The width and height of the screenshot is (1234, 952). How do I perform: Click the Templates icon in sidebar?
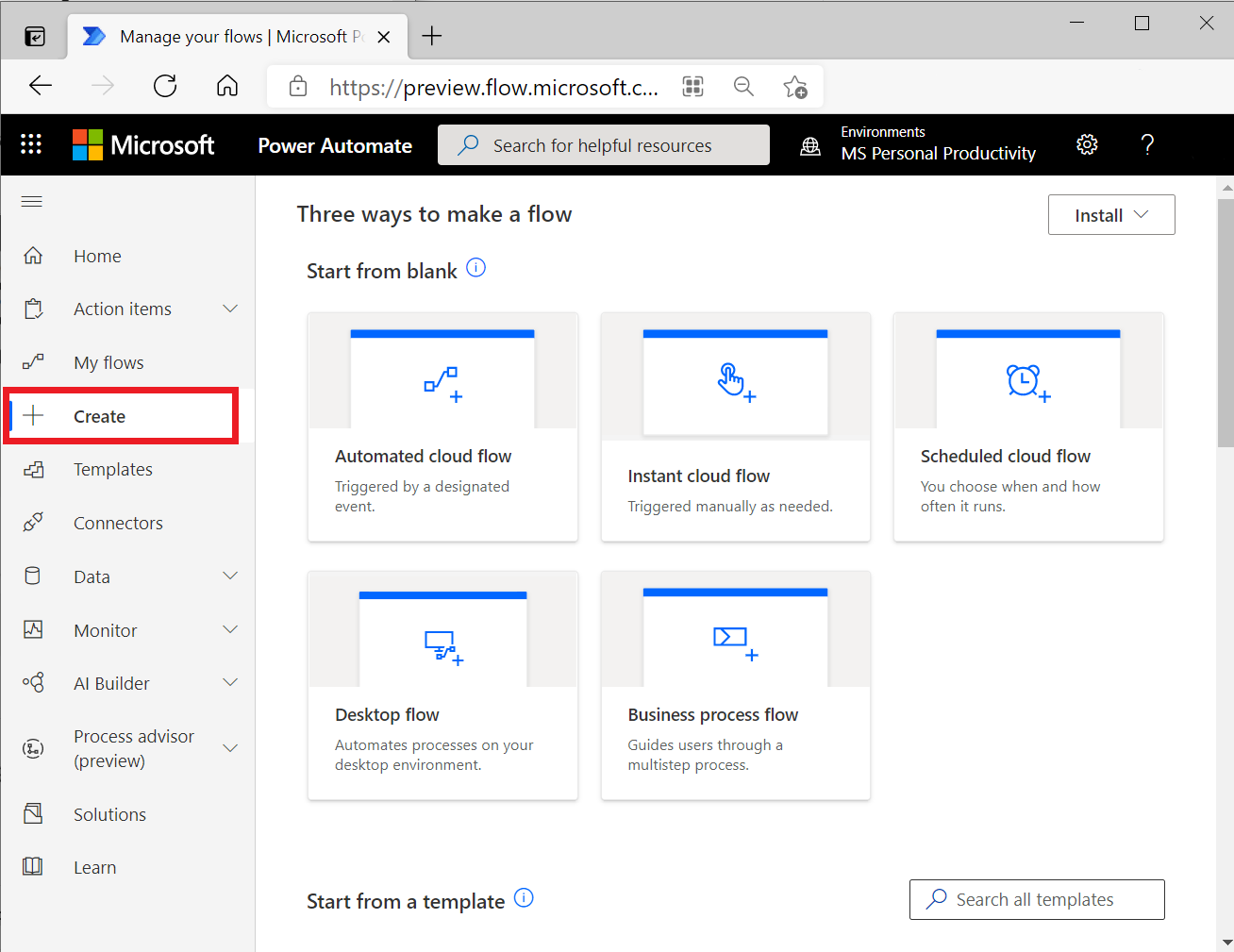click(33, 469)
